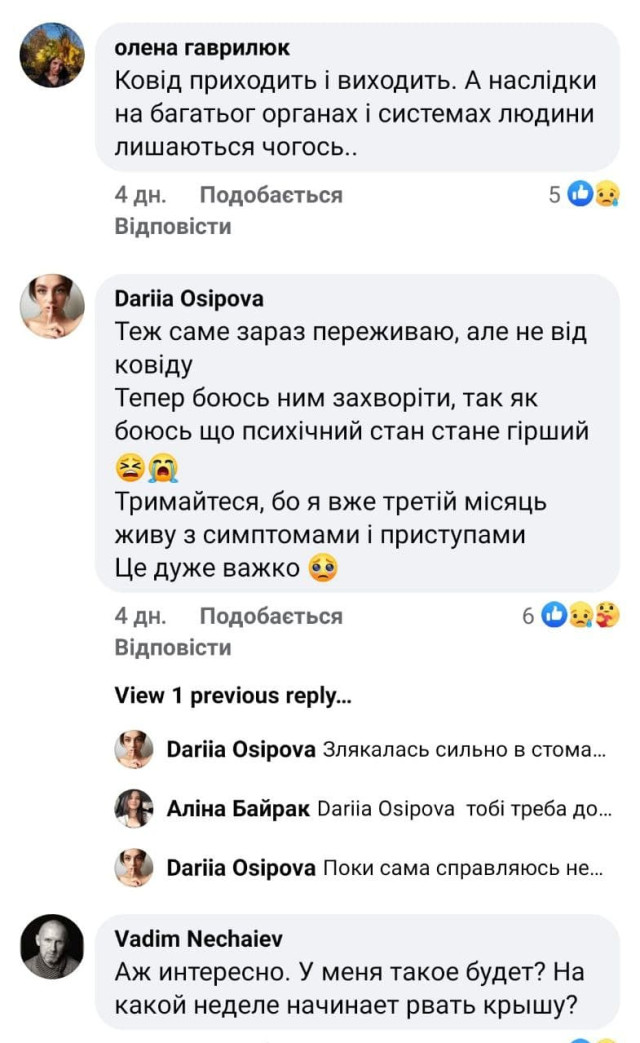Click the name Vadim Nechaiev

coord(199,939)
